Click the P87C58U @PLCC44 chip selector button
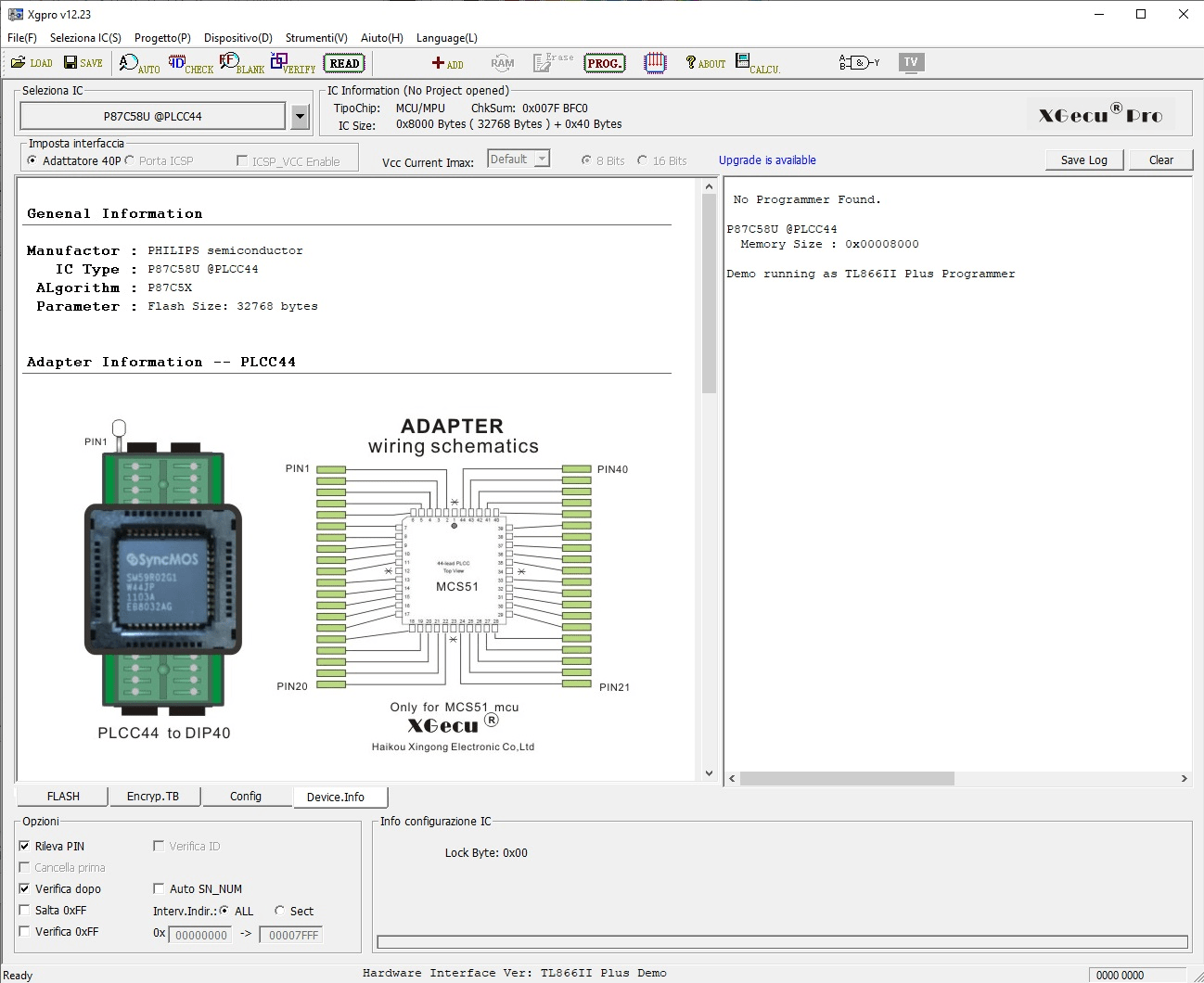1204x983 pixels. coord(153,116)
